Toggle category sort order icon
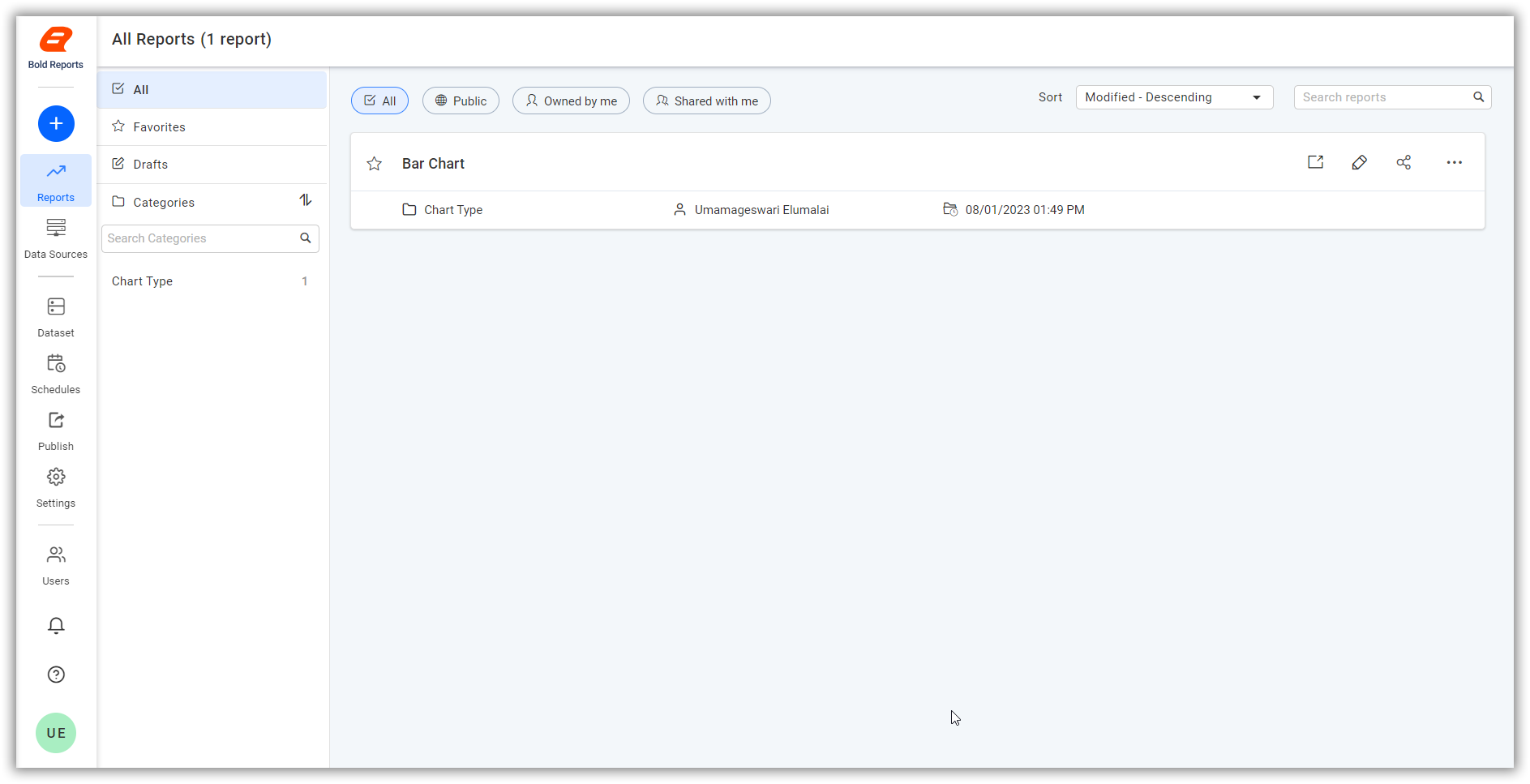This screenshot has width=1530, height=784. 306,200
